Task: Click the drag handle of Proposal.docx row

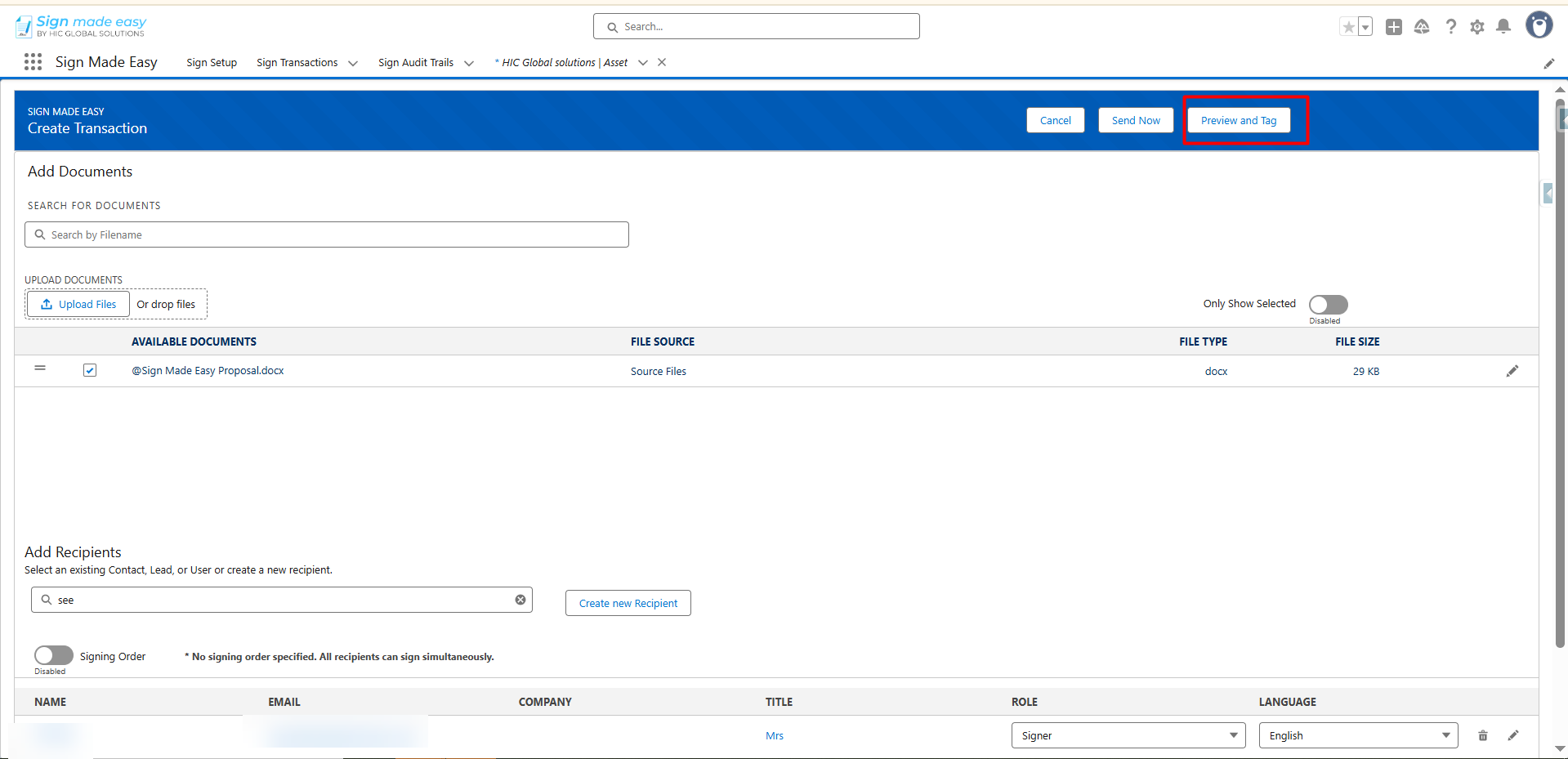Action: (40, 368)
